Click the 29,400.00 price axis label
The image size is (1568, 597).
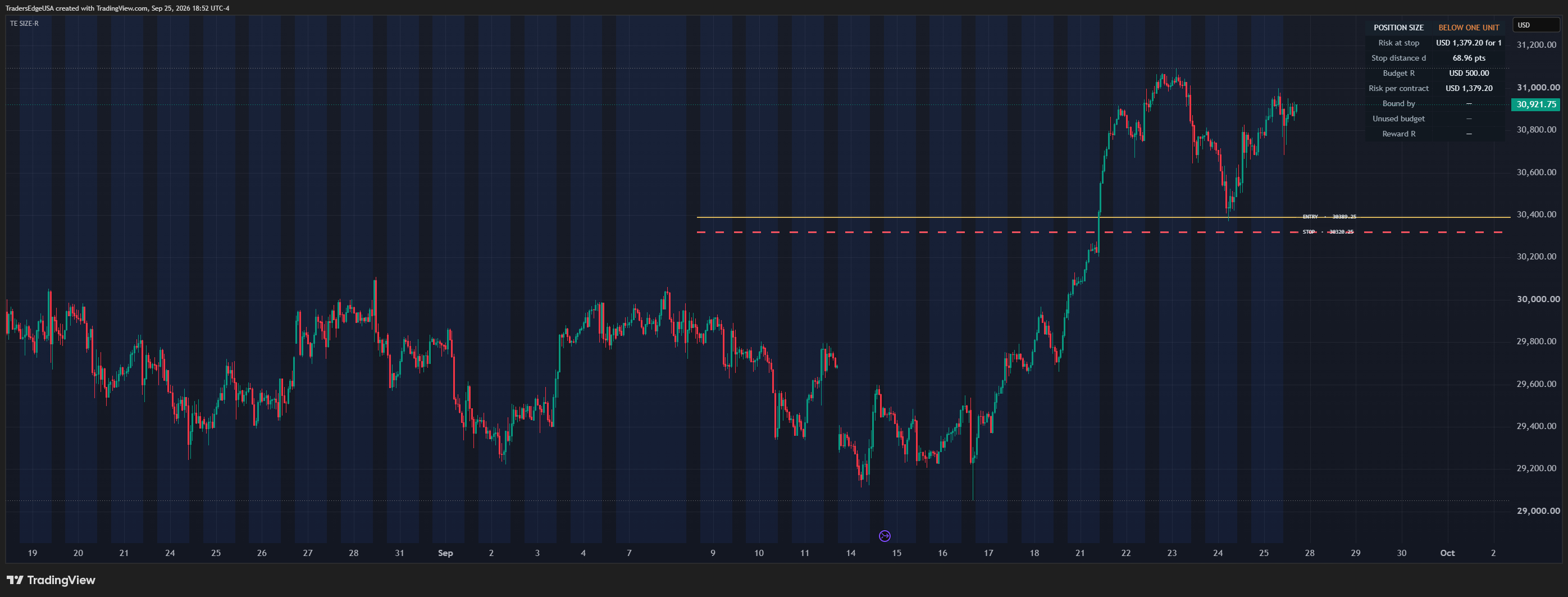(1536, 426)
